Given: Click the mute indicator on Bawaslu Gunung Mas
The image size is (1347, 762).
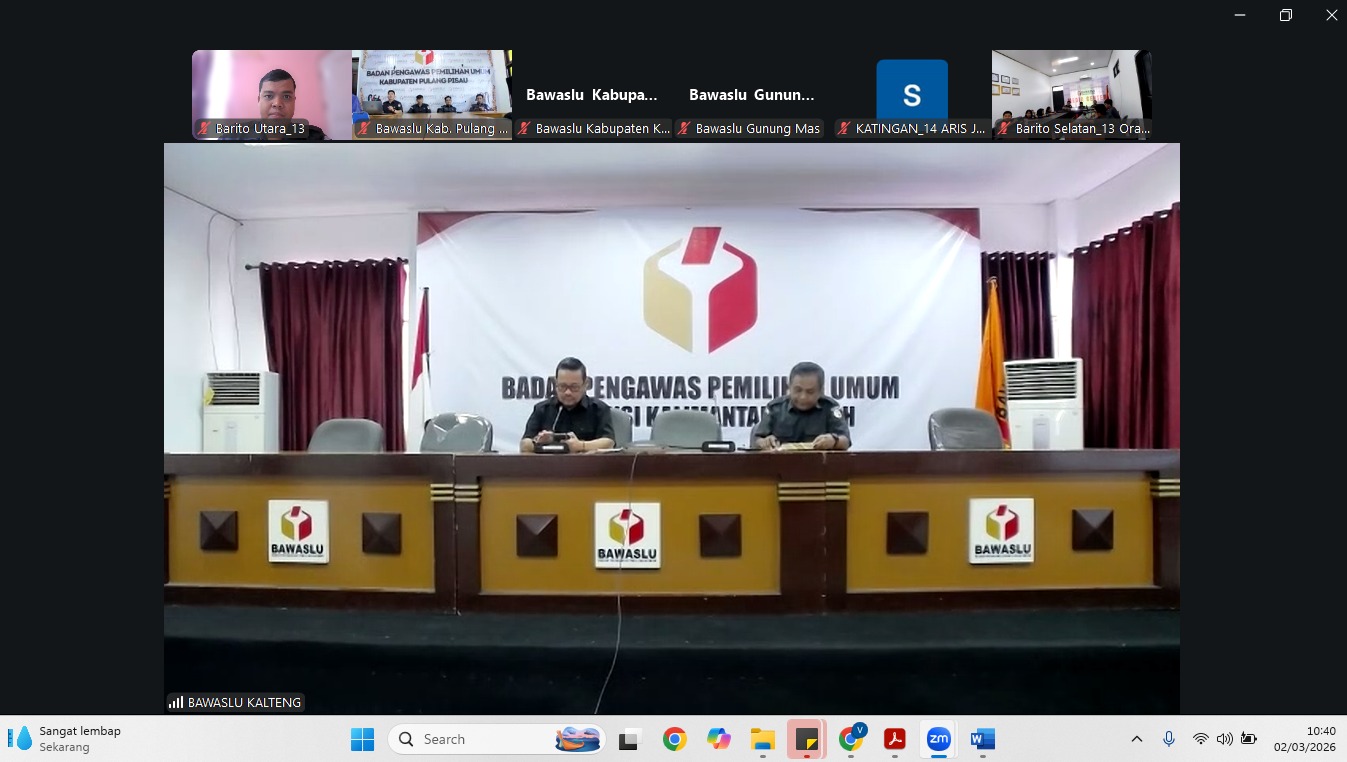Looking at the screenshot, I should click(685, 129).
